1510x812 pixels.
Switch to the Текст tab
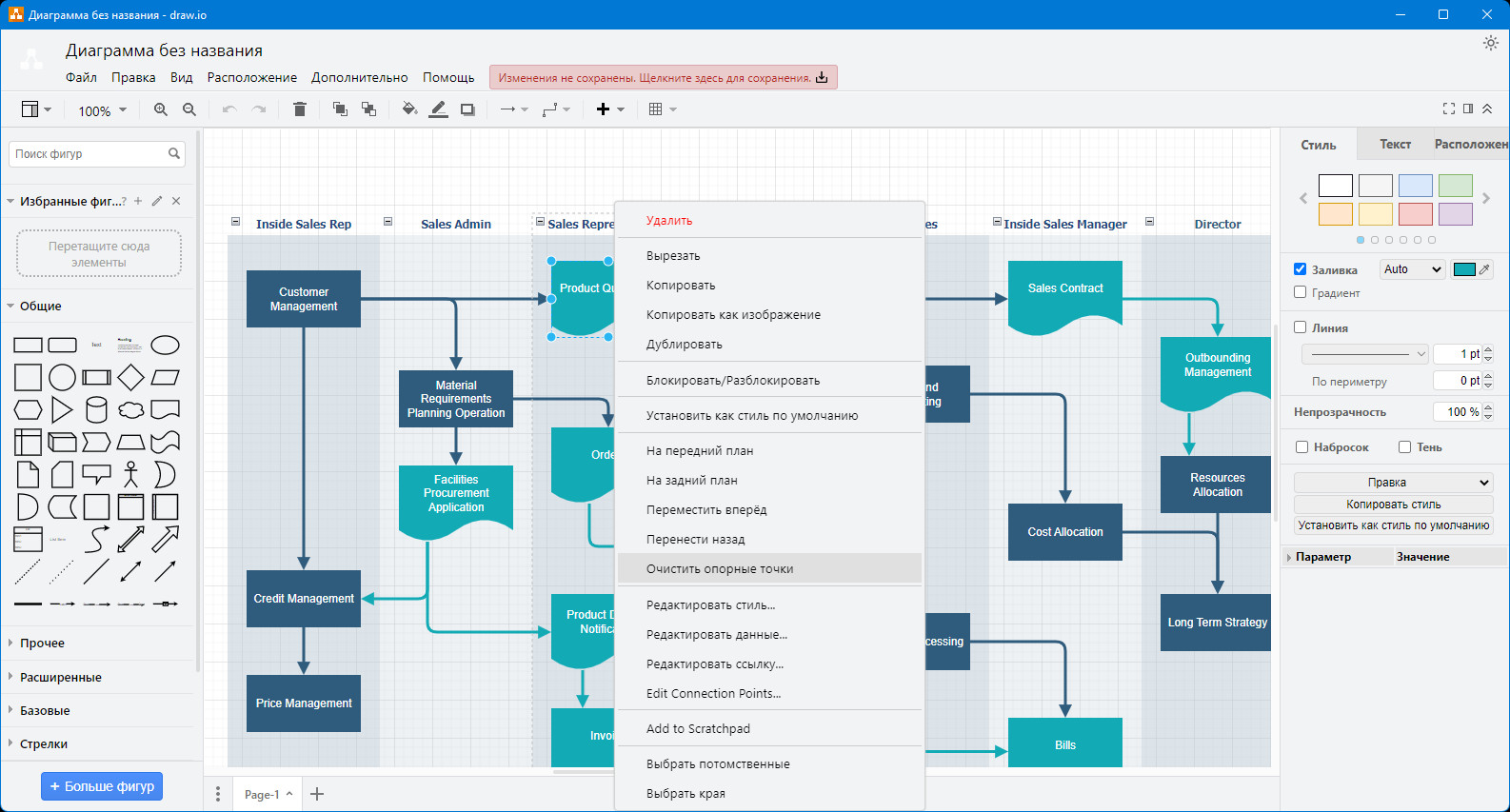tap(1395, 145)
